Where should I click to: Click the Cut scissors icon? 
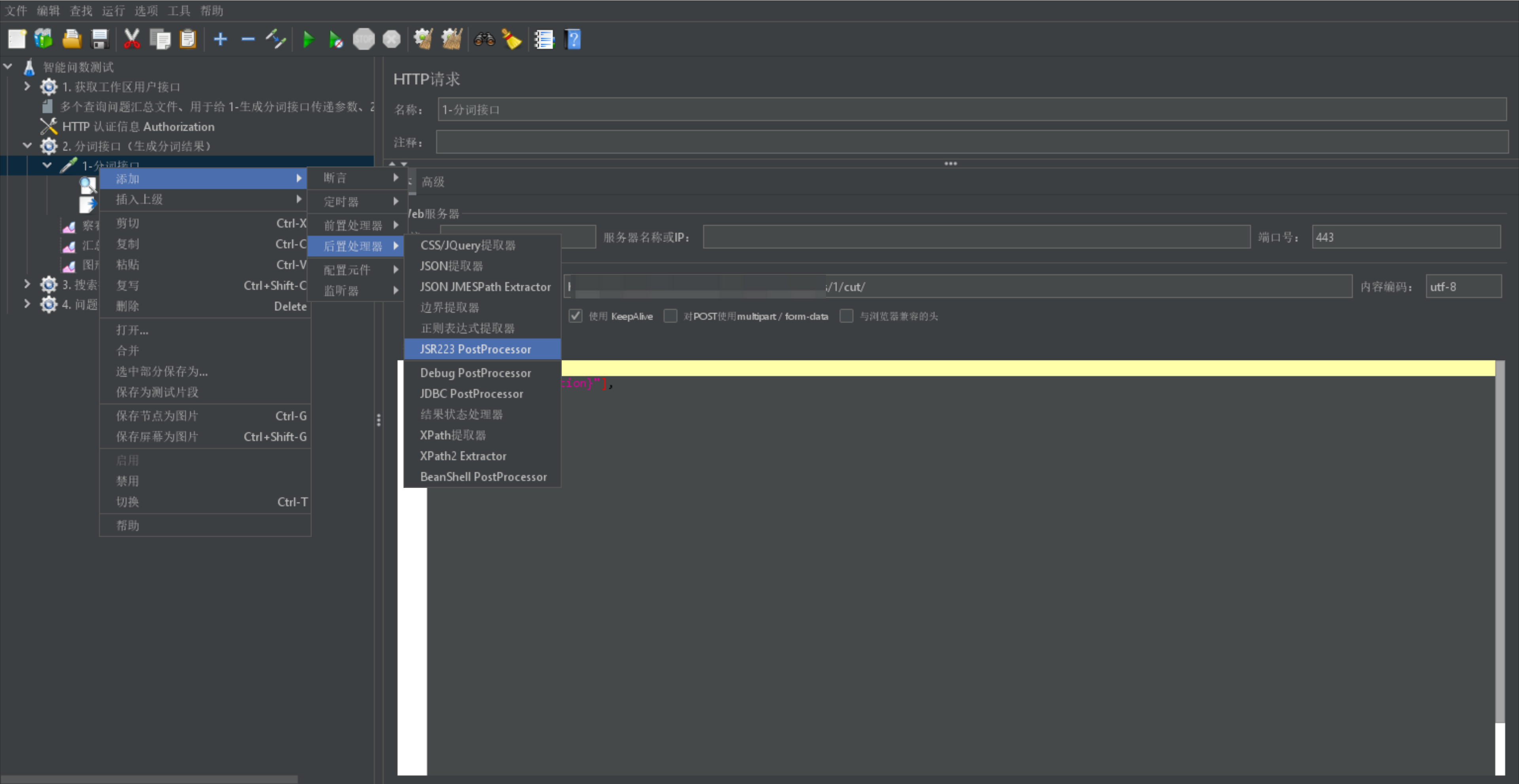click(x=132, y=40)
